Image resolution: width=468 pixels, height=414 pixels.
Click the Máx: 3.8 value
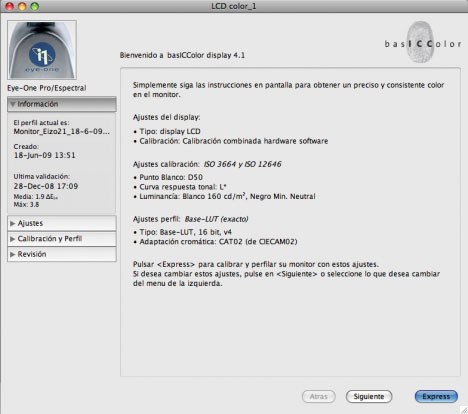point(26,205)
